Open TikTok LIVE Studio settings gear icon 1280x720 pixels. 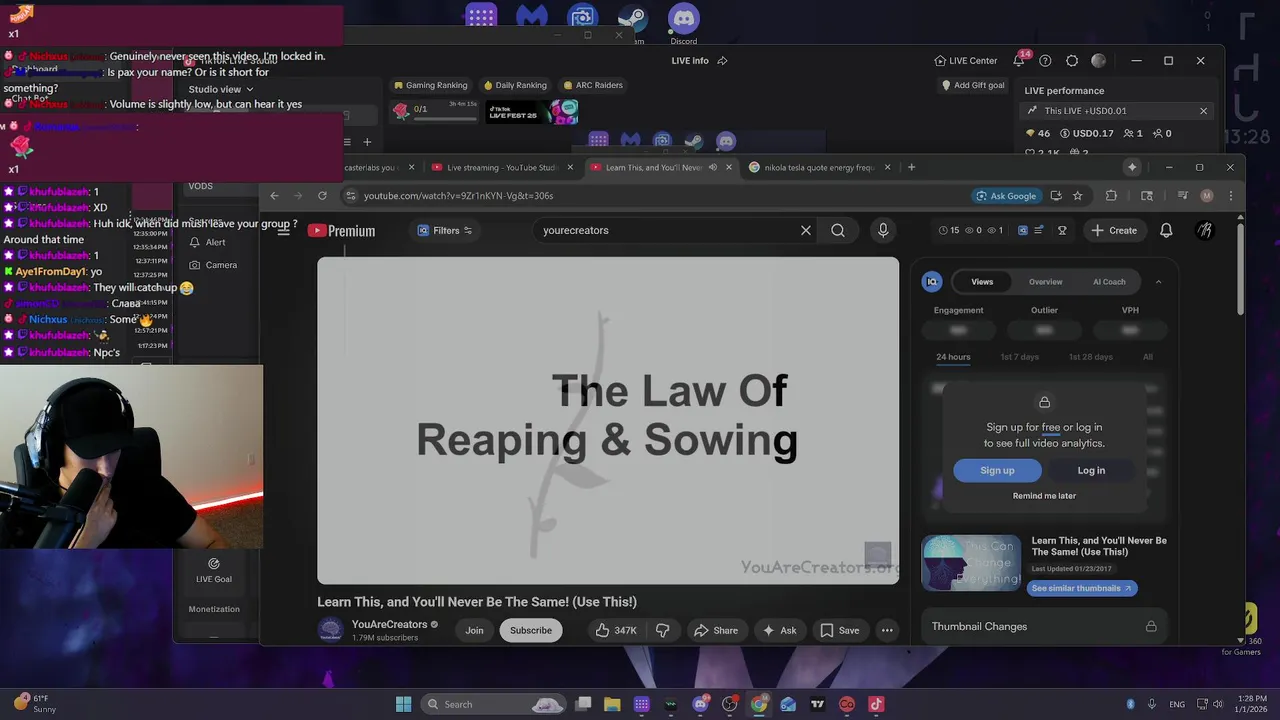pos(1072,61)
